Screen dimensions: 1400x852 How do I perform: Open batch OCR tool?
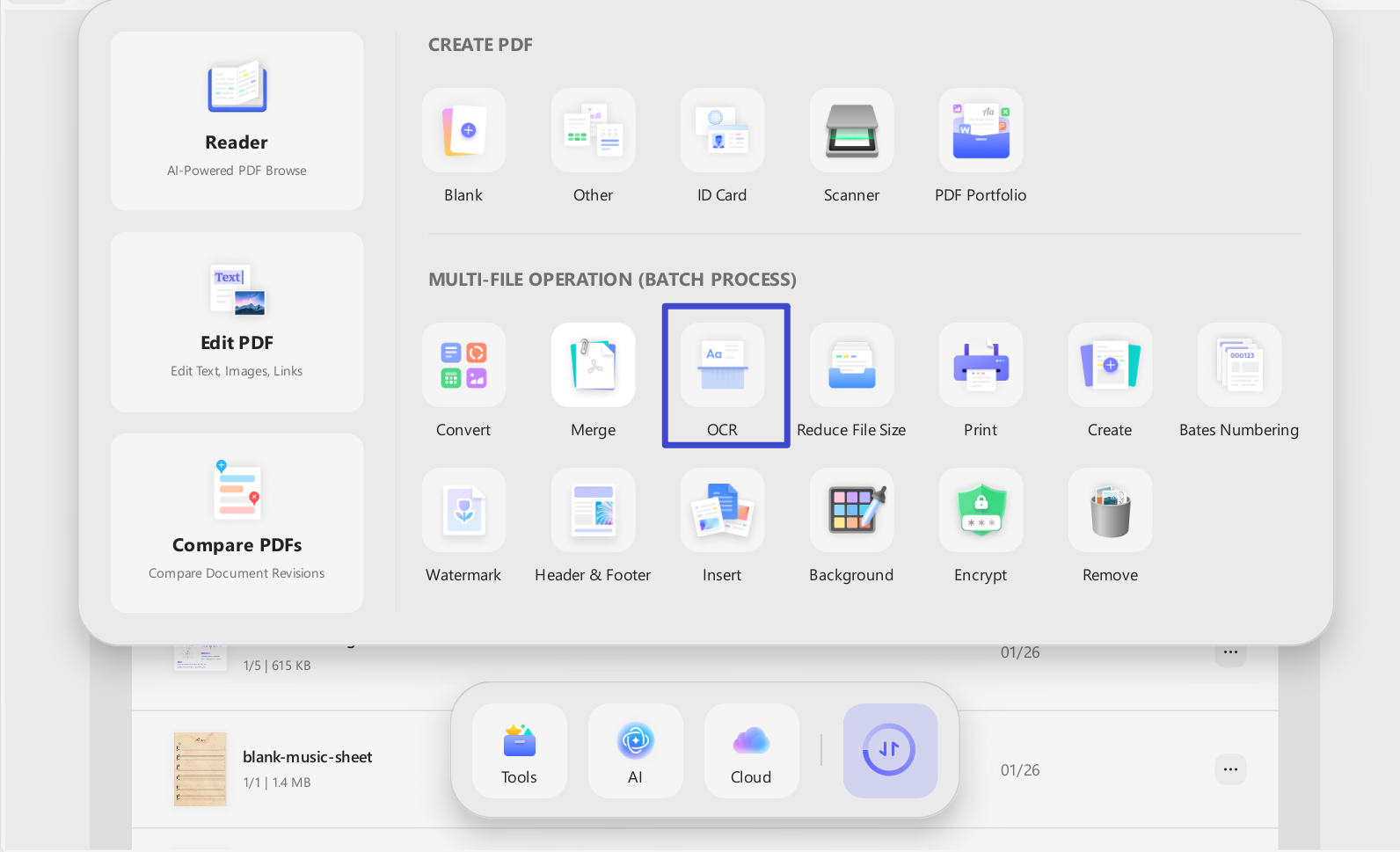tap(722, 365)
